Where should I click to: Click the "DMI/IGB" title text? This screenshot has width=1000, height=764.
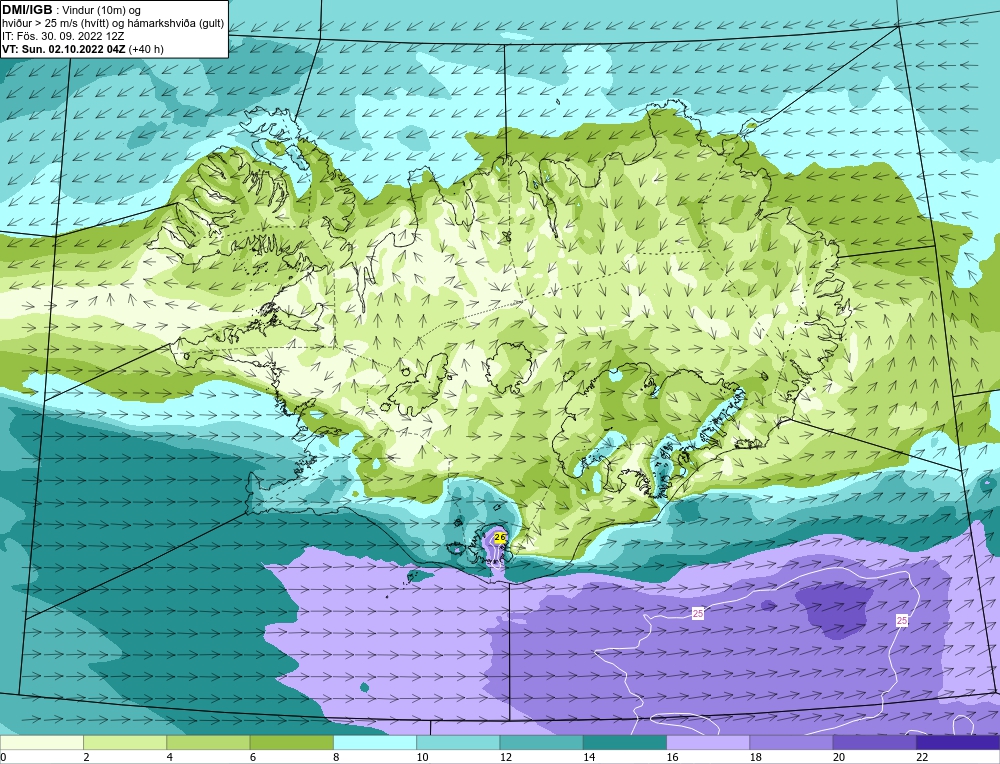(27, 10)
